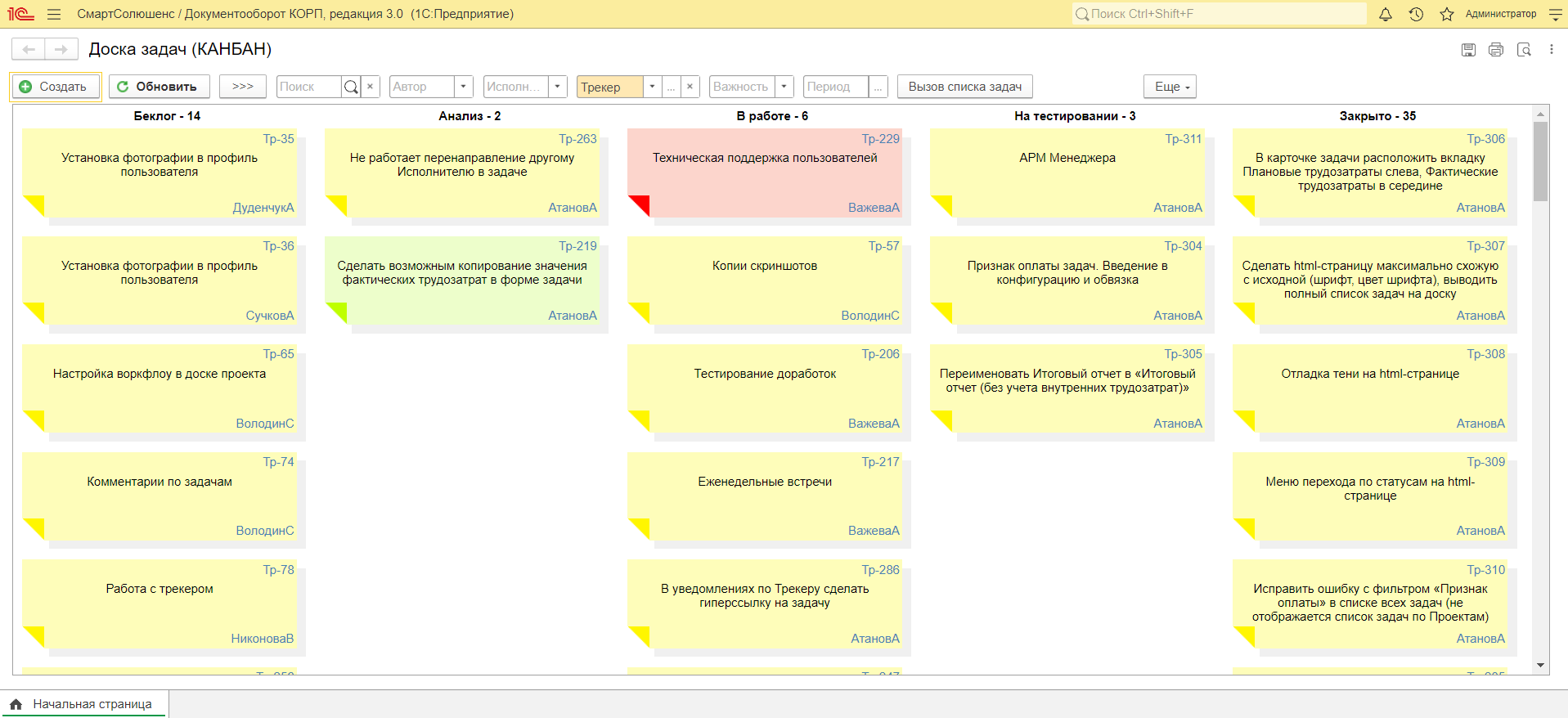Click СучковА on card Tp-36
Screen dimensions: 1568x718
270,316
